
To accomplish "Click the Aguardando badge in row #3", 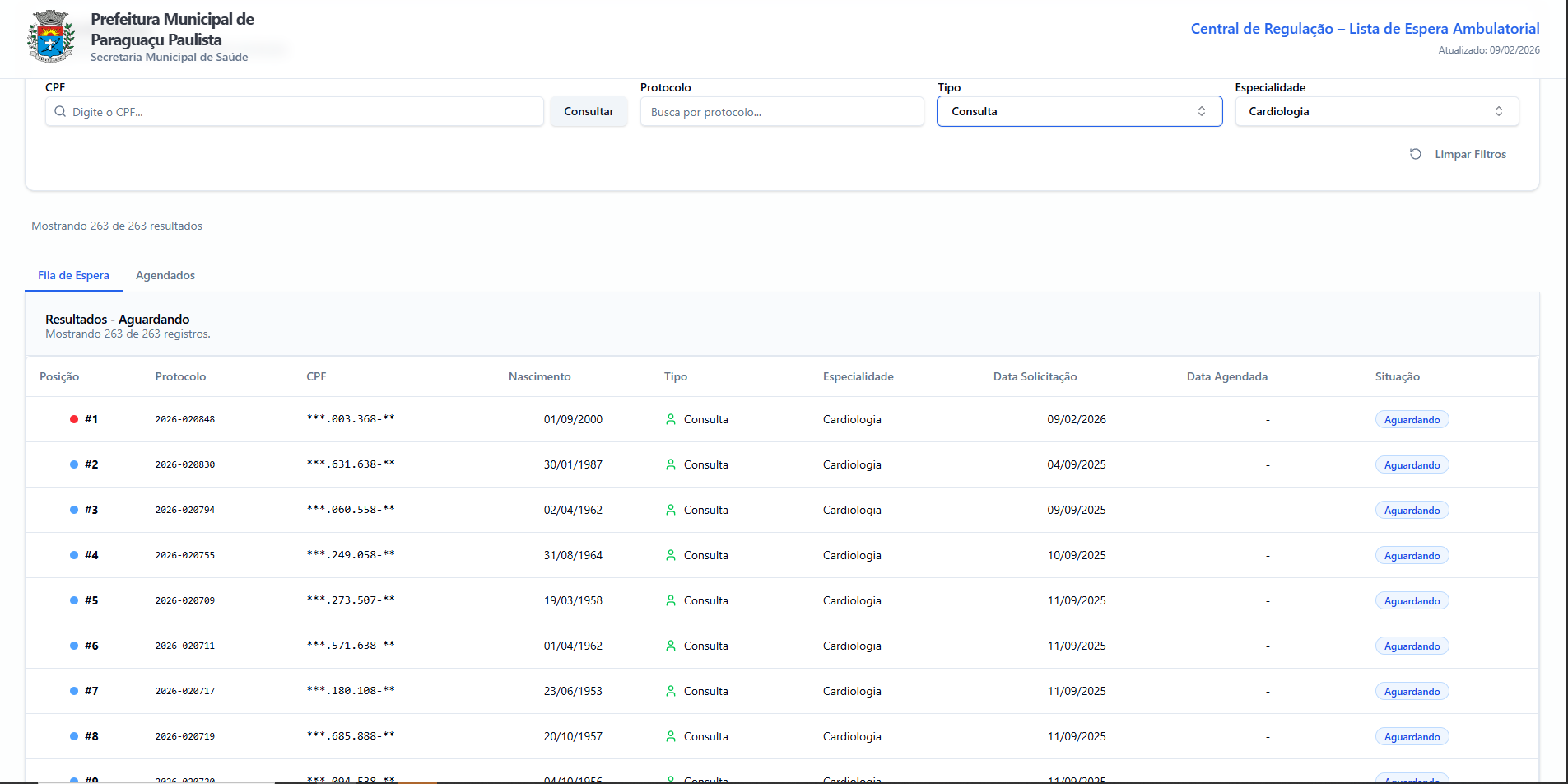I will click(1412, 511).
